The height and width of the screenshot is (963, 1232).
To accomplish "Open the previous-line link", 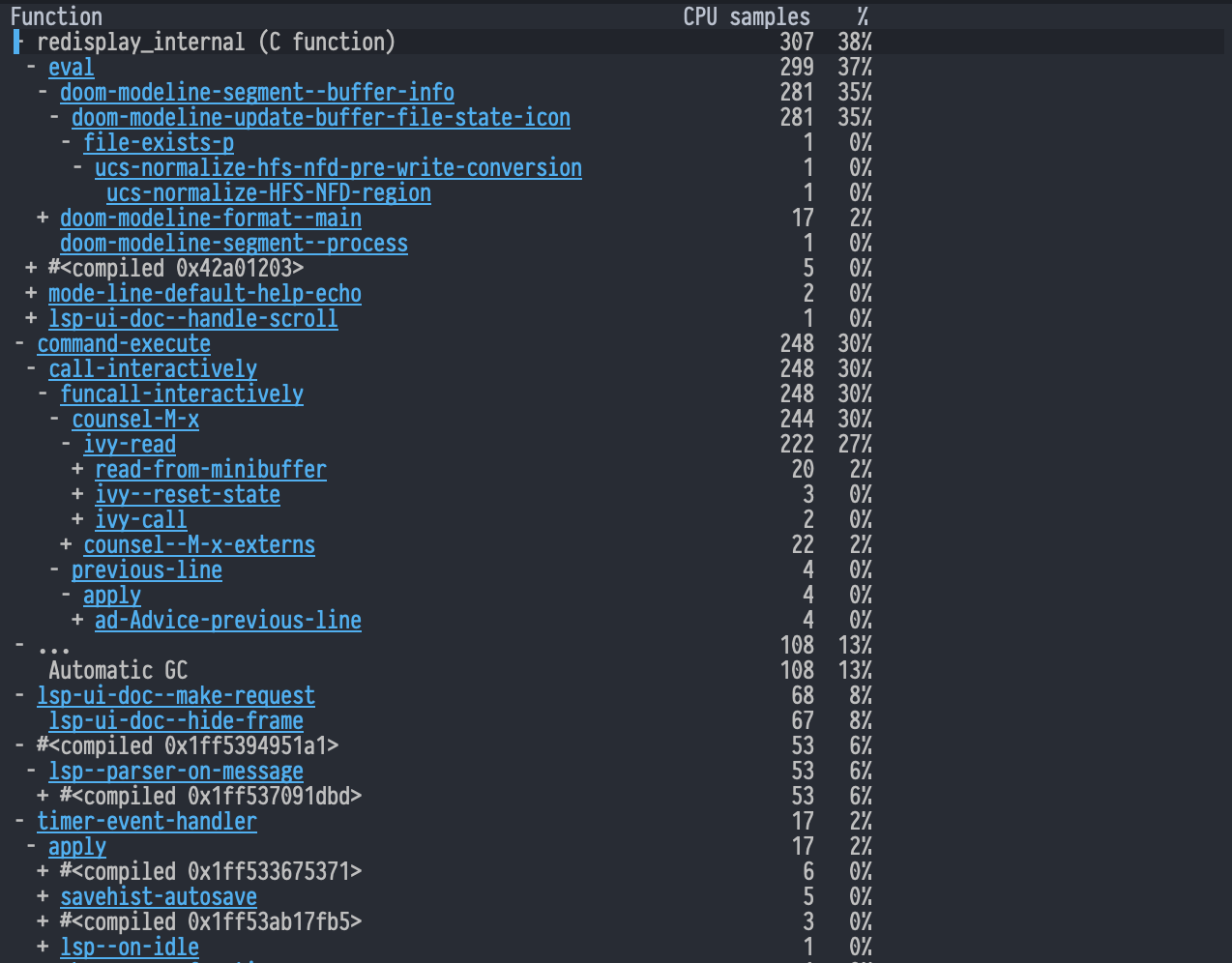I will (x=147, y=569).
